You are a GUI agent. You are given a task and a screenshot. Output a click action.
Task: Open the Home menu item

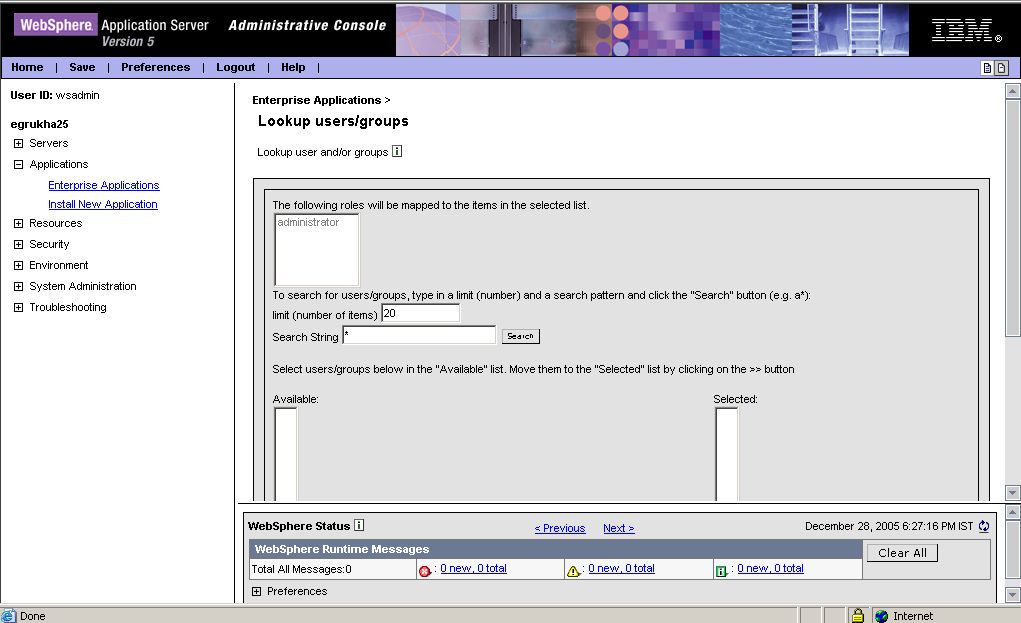27,67
